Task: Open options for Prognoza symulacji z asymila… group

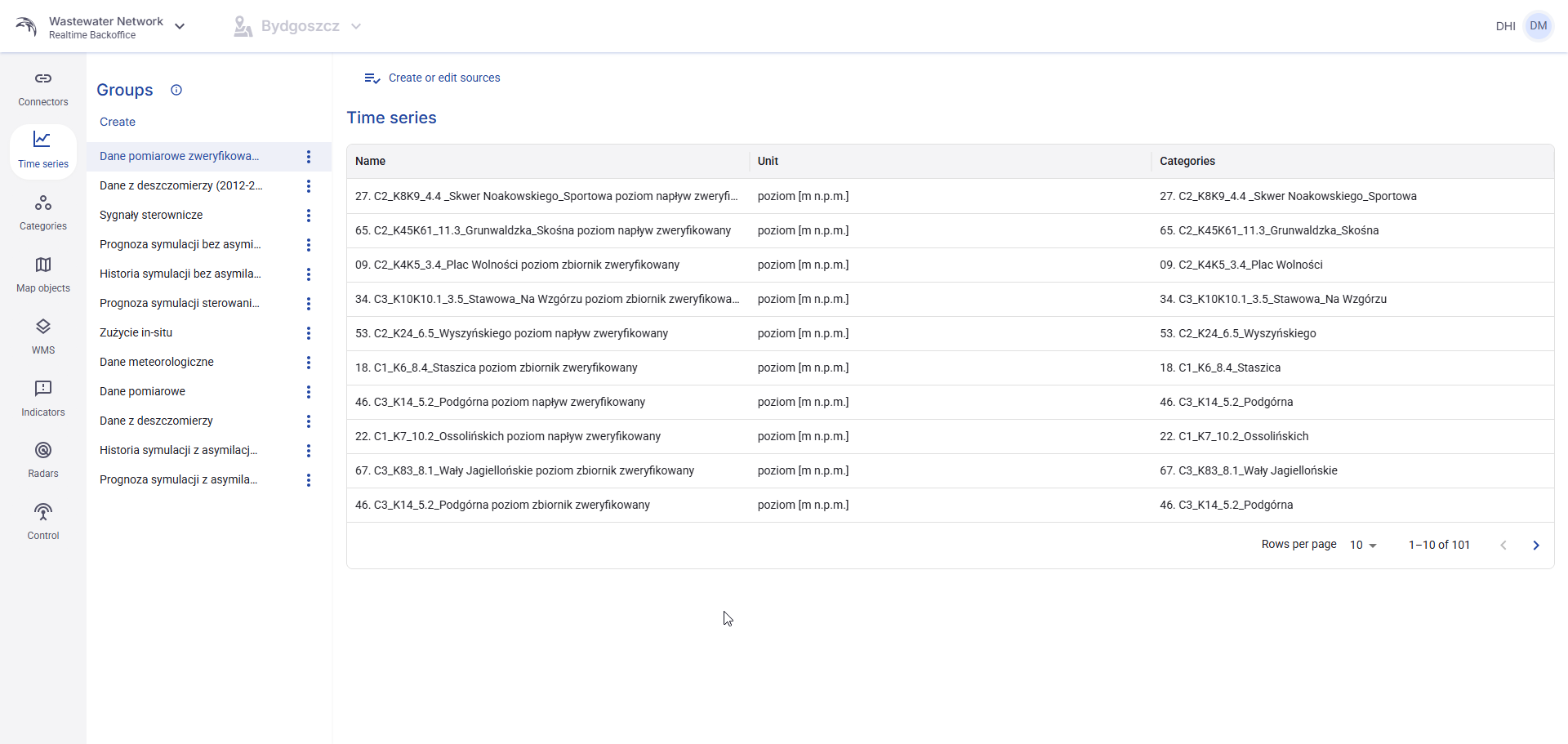Action: [309, 480]
